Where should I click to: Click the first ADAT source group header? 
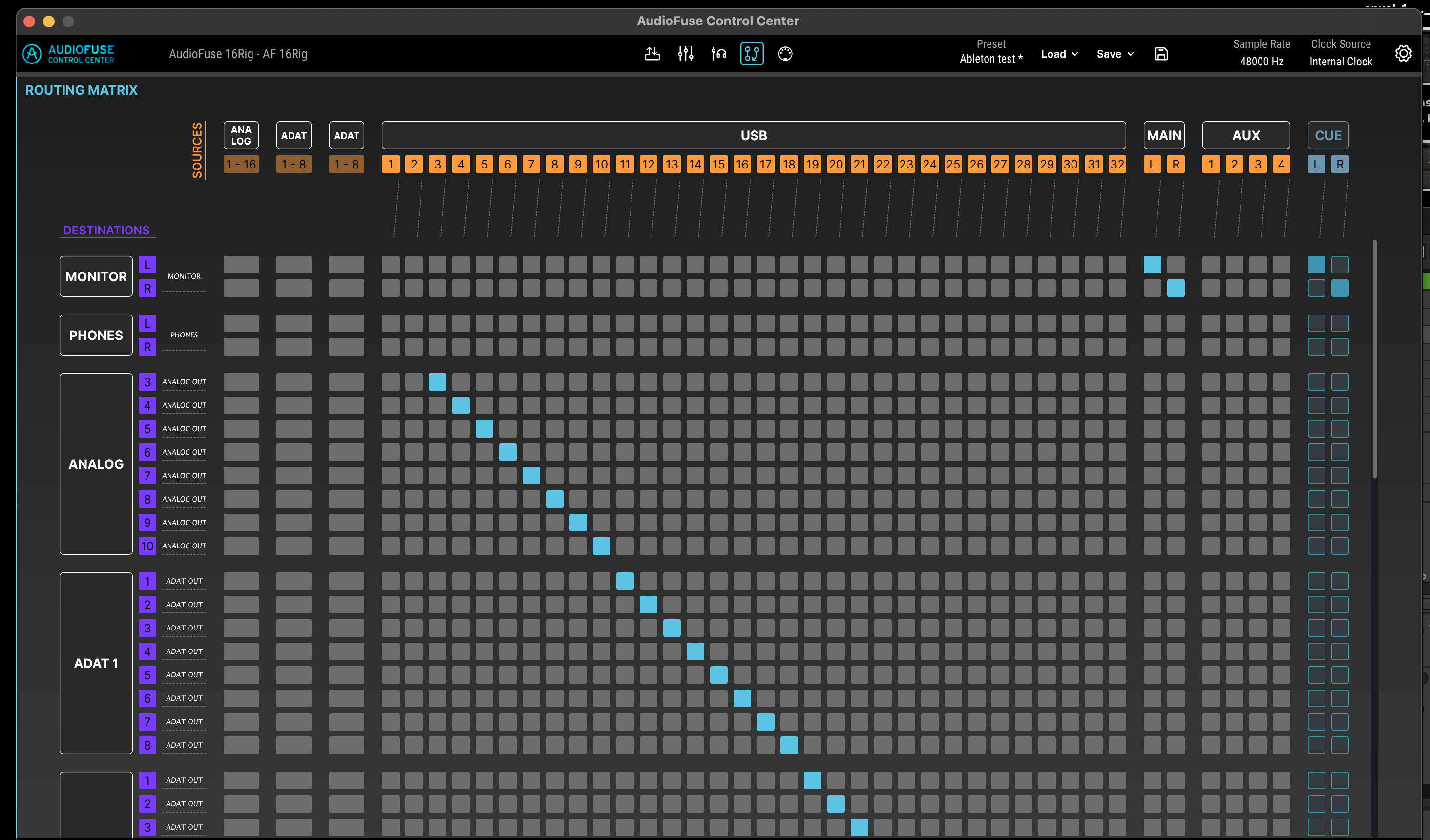pyautogui.click(x=294, y=136)
